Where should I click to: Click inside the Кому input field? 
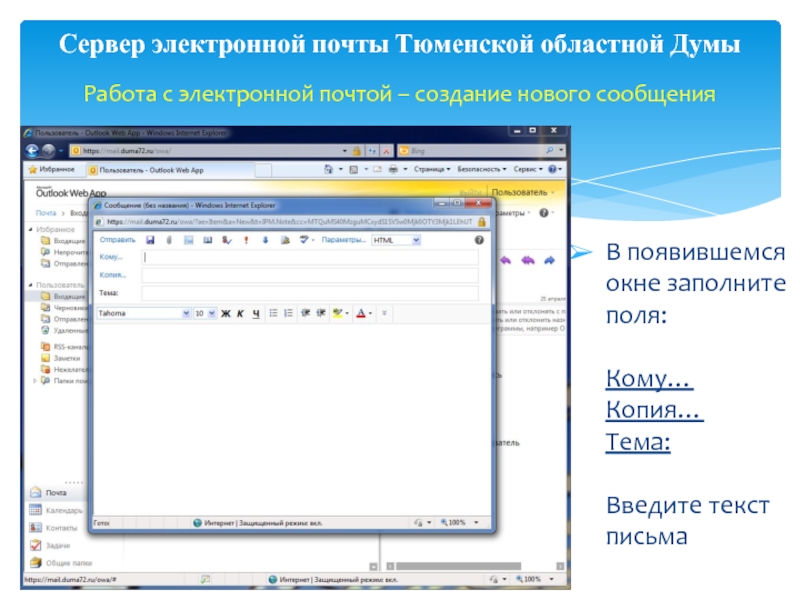(310, 257)
